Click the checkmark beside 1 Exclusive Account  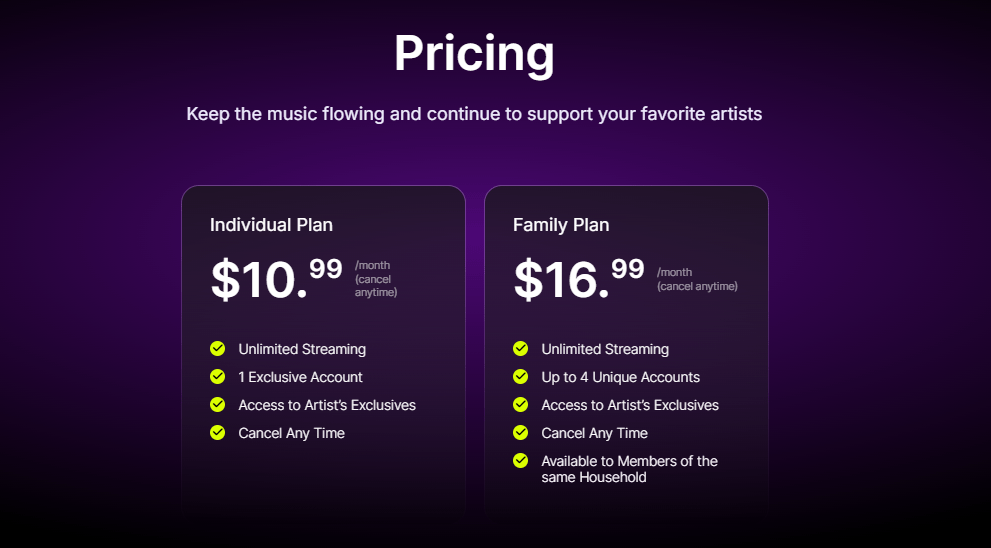pos(217,377)
